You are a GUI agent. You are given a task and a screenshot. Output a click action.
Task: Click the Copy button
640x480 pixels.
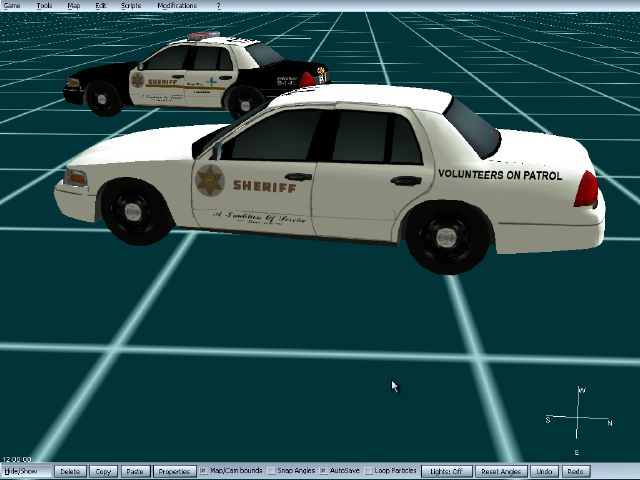[103, 471]
